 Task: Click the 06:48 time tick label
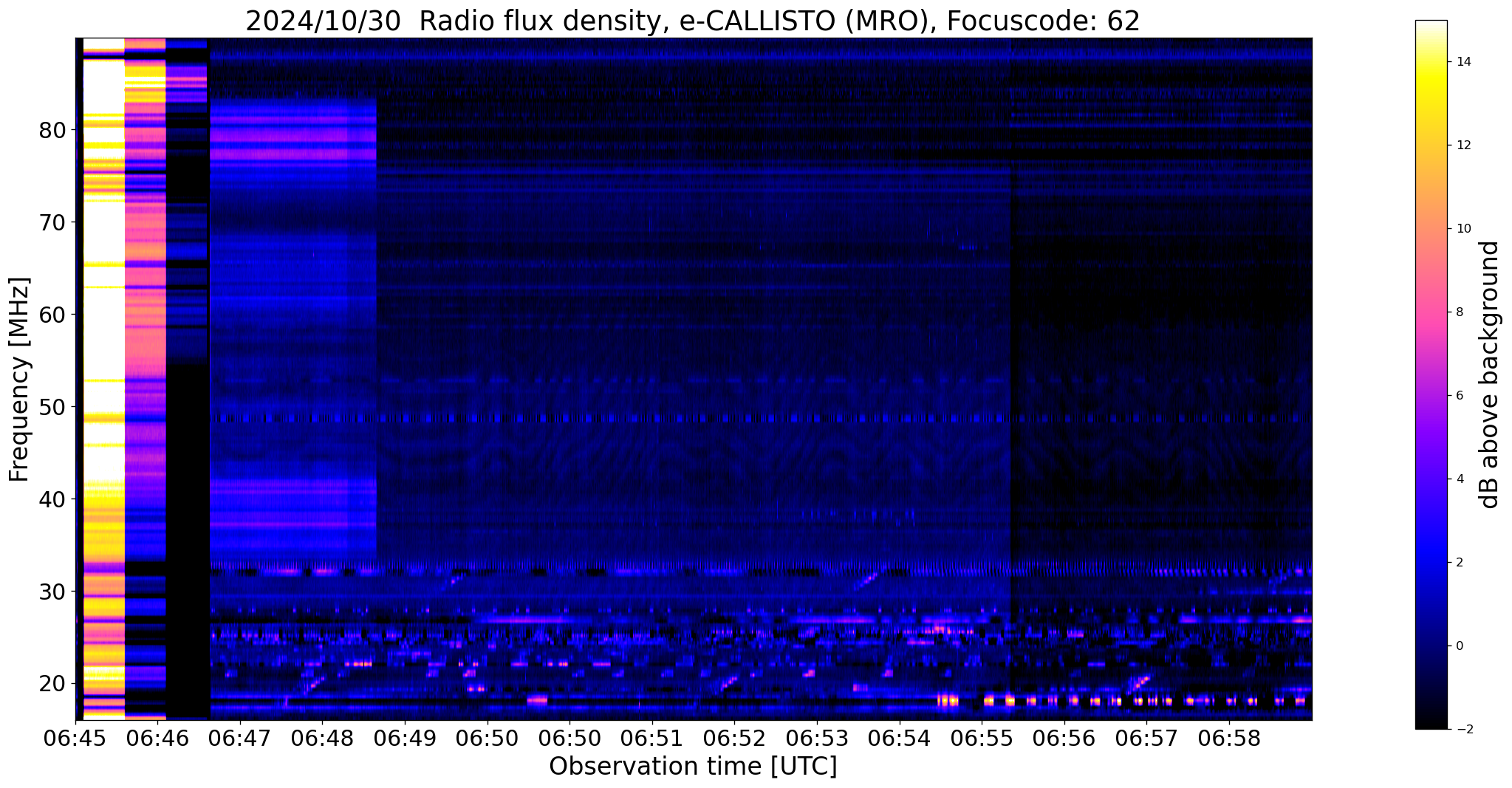click(322, 739)
